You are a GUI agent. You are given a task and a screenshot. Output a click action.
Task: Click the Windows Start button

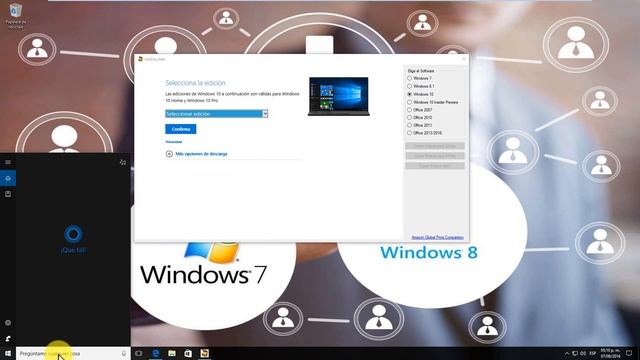(8, 353)
